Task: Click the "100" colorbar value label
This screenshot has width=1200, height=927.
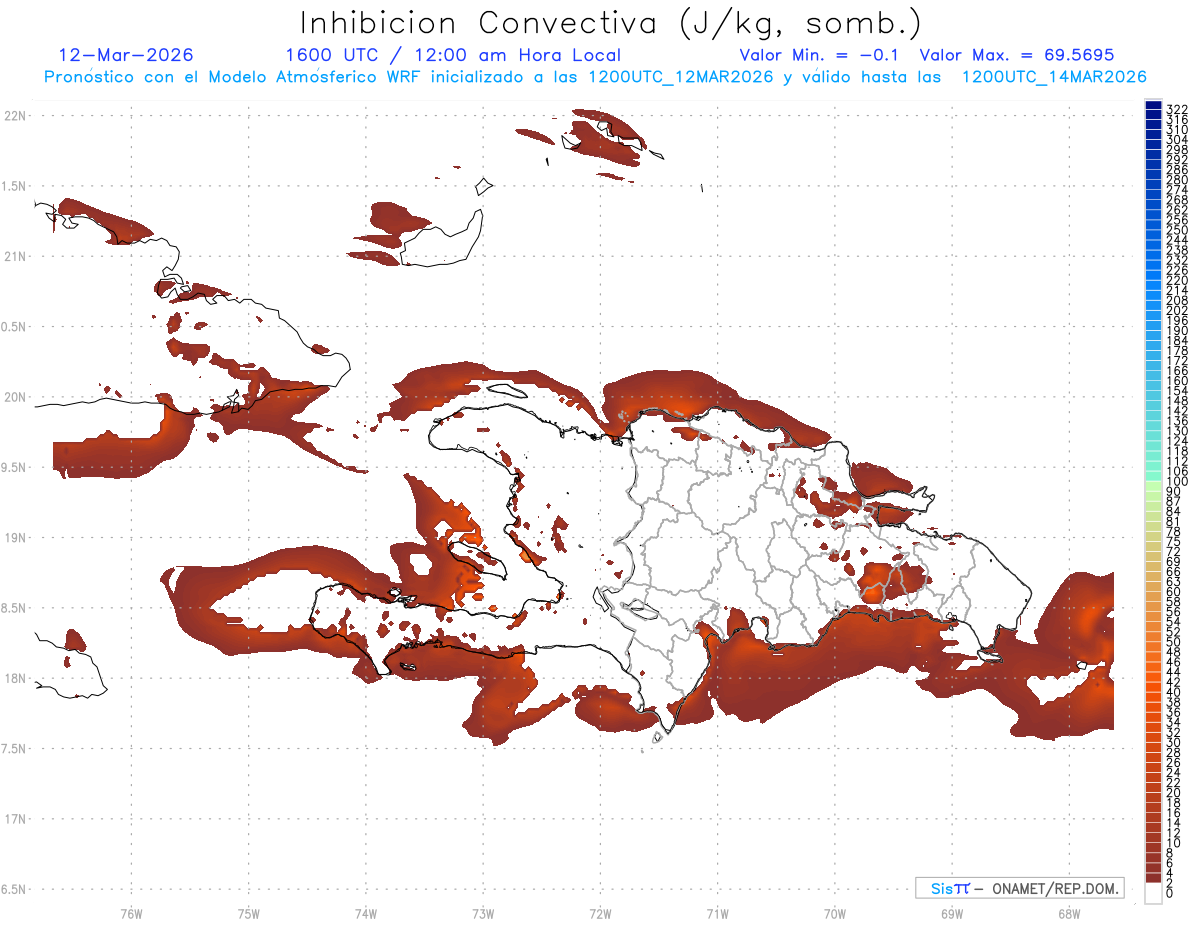Action: pos(1177,482)
